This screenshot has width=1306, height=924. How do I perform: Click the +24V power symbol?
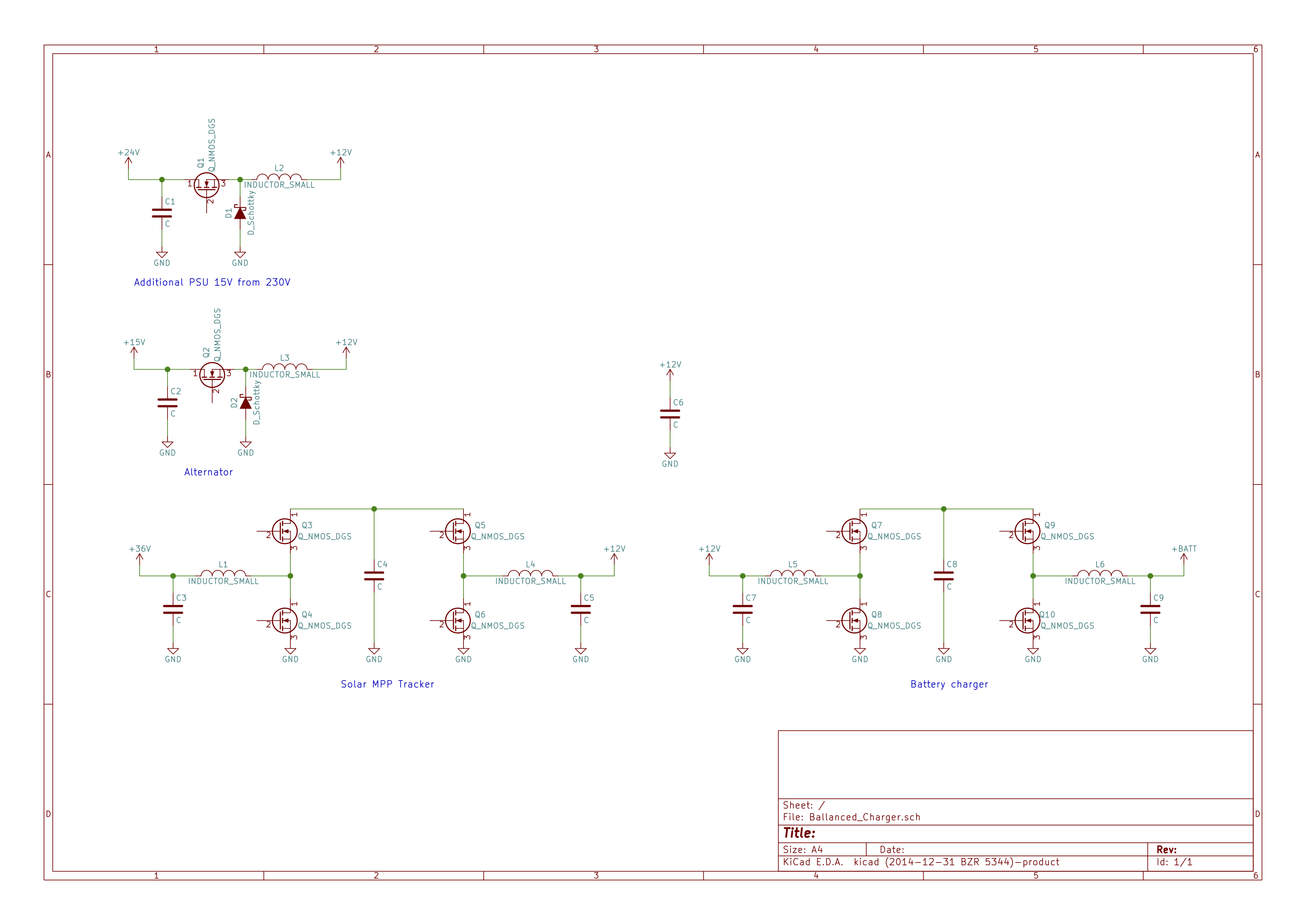(128, 159)
